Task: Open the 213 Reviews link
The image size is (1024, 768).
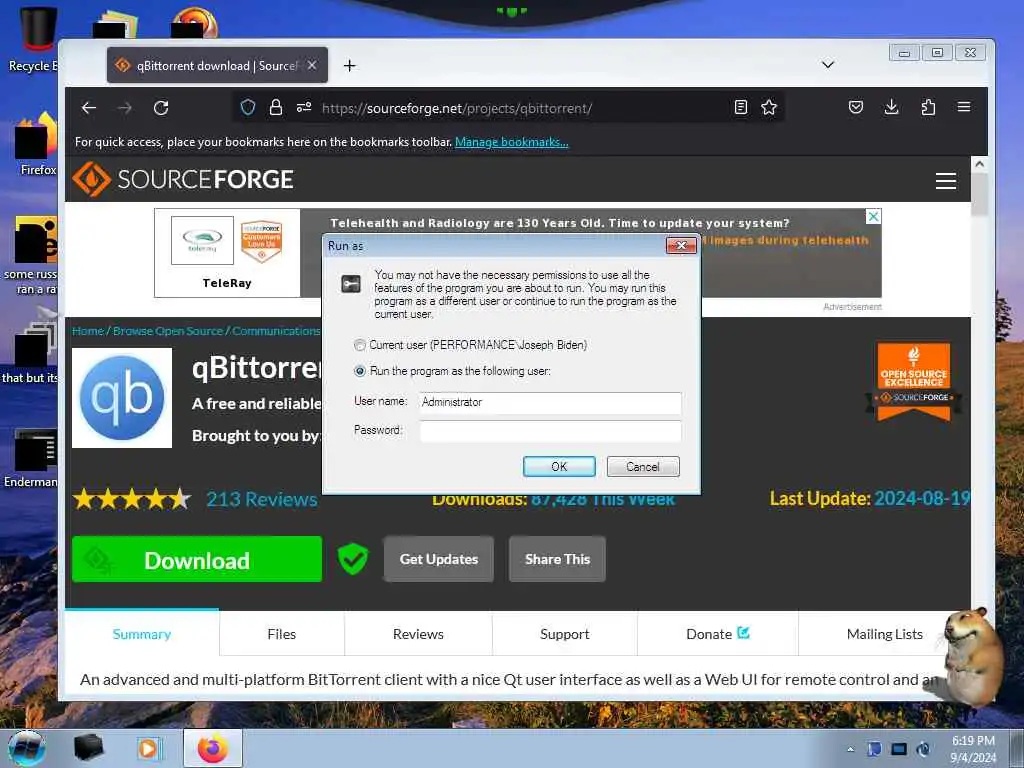Action: tap(262, 500)
